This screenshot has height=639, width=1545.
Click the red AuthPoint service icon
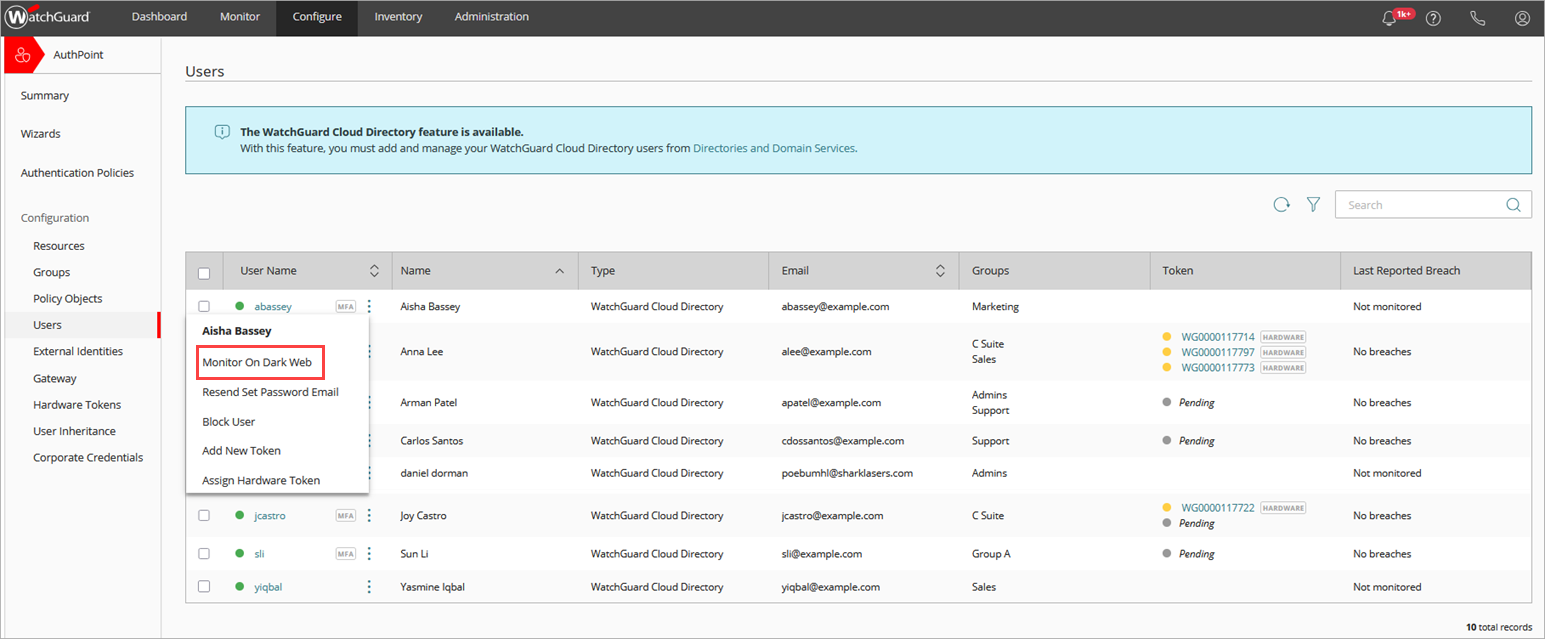pos(22,55)
